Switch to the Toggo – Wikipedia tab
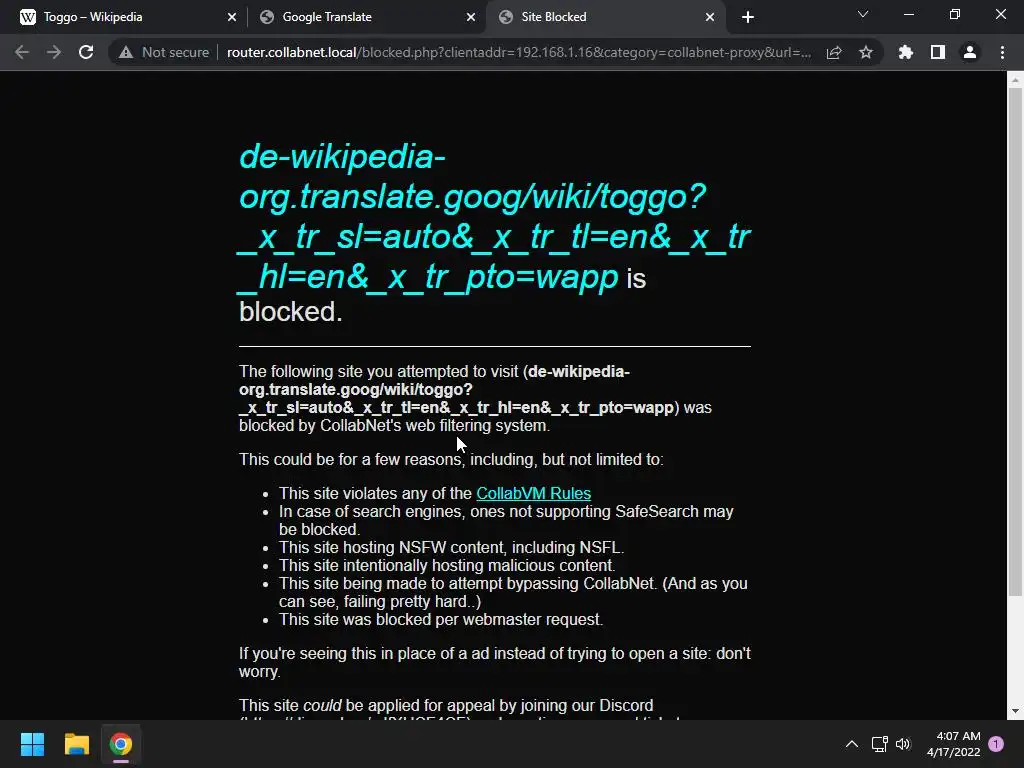1024x768 pixels. [122, 17]
